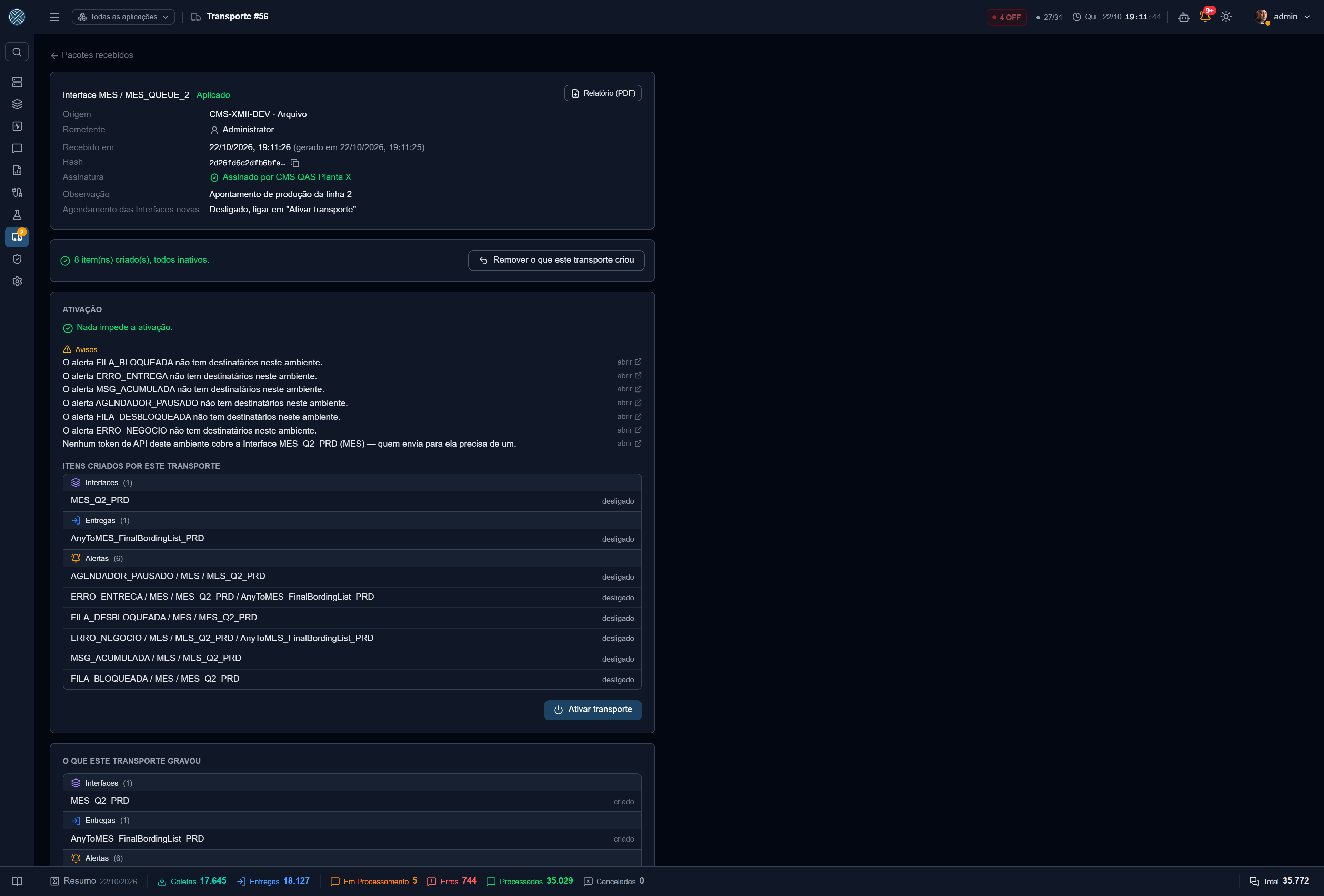Open the notifications bell with 9+ badge
The height and width of the screenshot is (896, 1324).
pos(1205,17)
